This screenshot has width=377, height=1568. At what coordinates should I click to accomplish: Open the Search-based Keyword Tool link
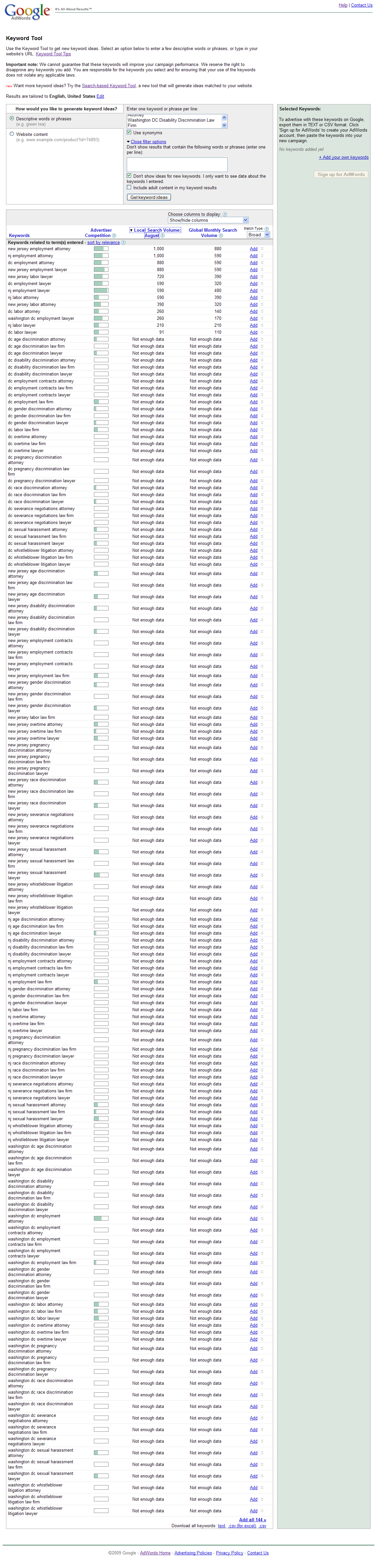(x=109, y=86)
